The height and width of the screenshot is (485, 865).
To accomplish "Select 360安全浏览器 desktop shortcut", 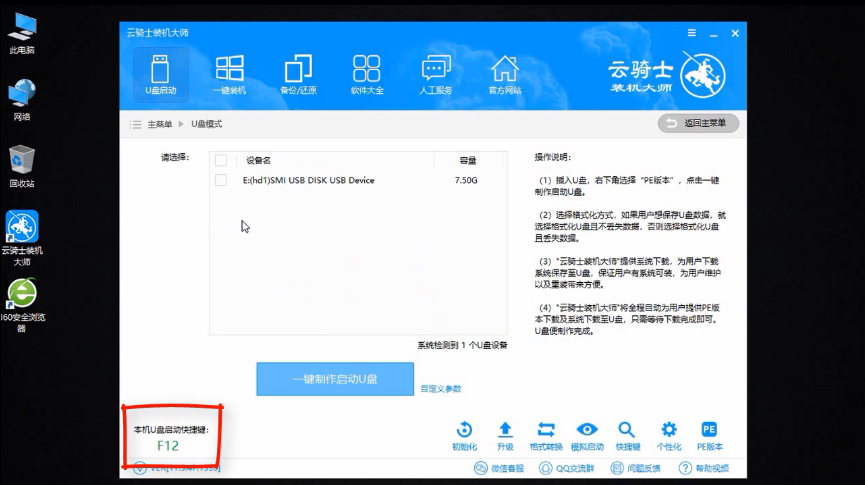I will click(22, 306).
